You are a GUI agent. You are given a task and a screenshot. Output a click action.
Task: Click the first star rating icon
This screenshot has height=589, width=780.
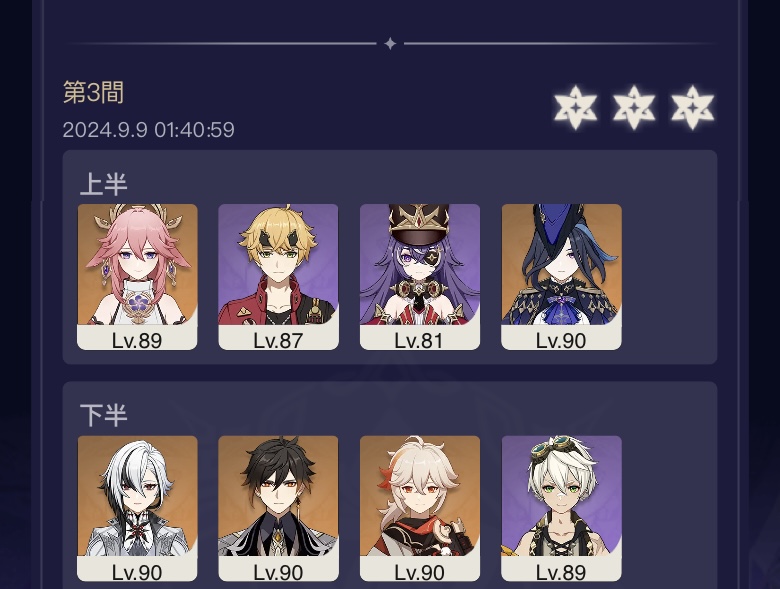tap(576, 107)
